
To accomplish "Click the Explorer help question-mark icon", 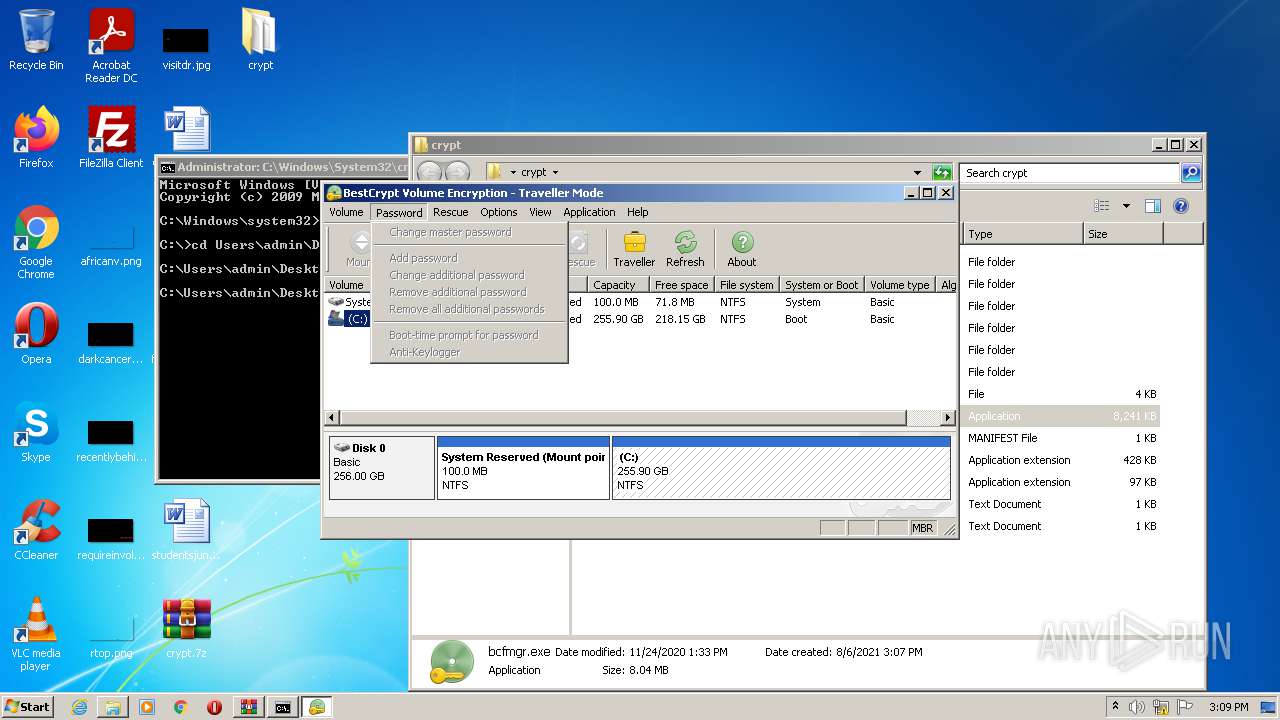I will click(1180, 206).
